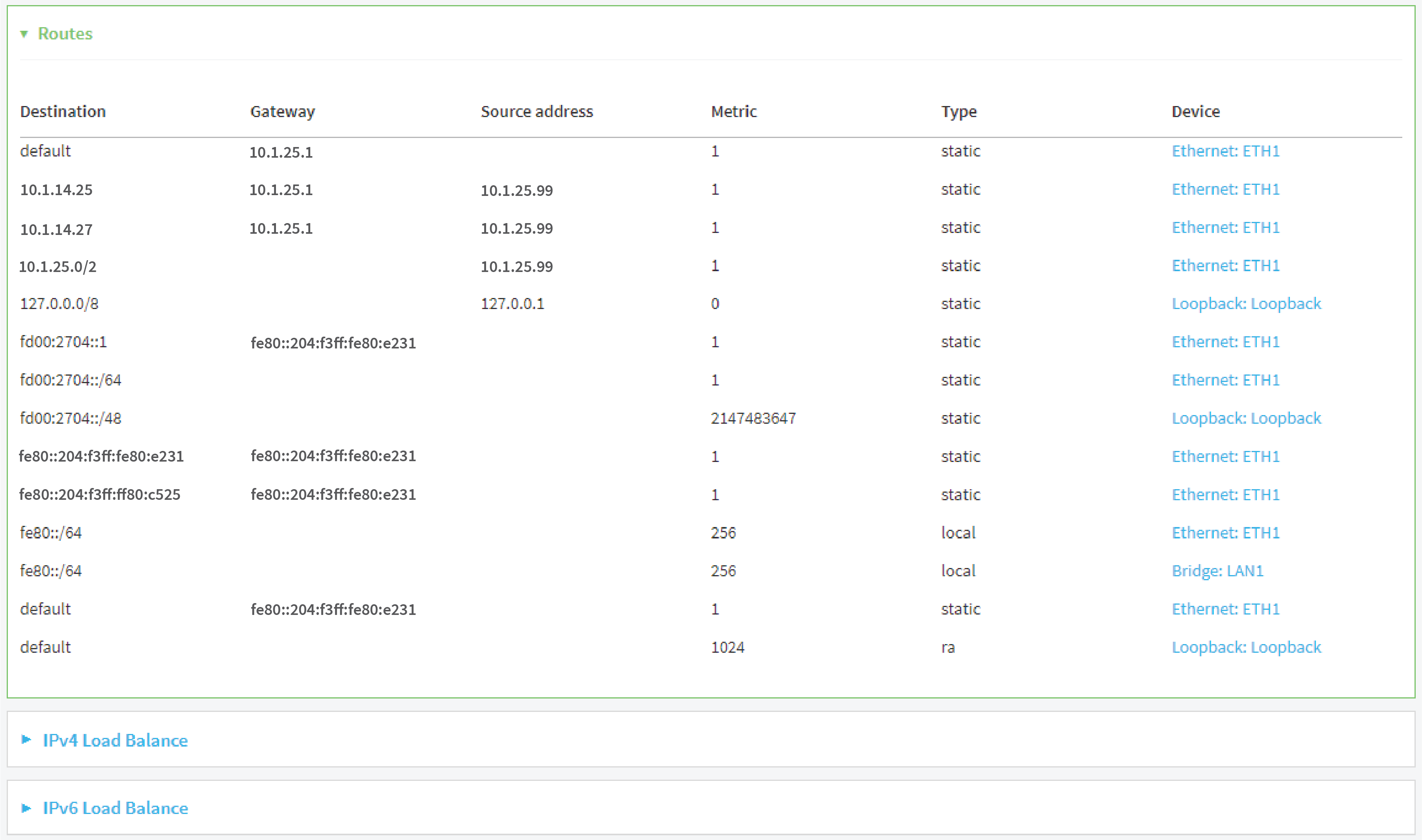Screen dimensions: 1422x840
Task: Open Ethernet: ETH1 link for destination 10.1.14.25
Action: pyautogui.click(x=1226, y=189)
